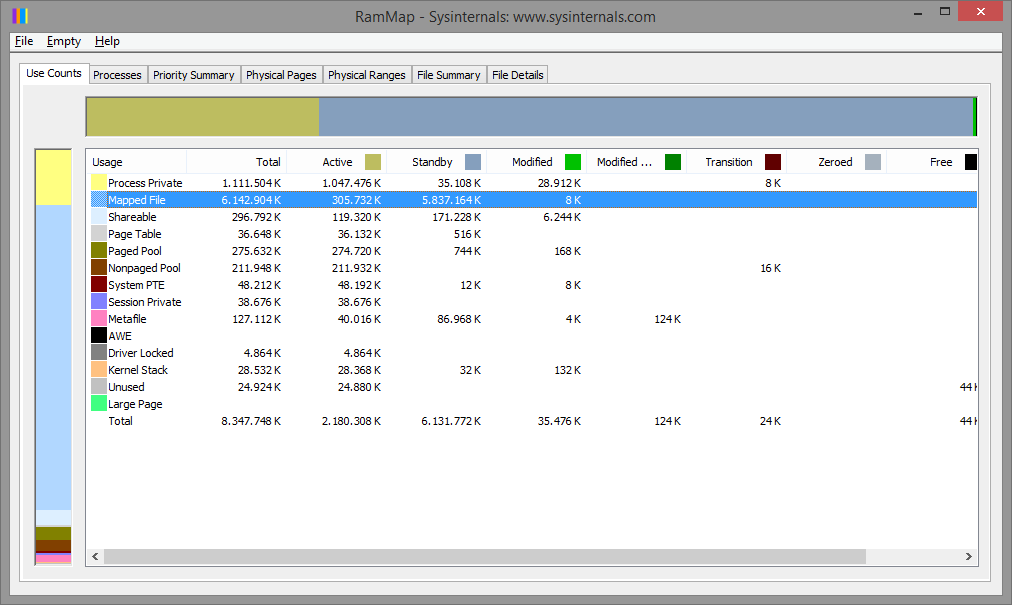Click the Zeroed gray swatch in header
The width and height of the screenshot is (1012, 605).
873,162
